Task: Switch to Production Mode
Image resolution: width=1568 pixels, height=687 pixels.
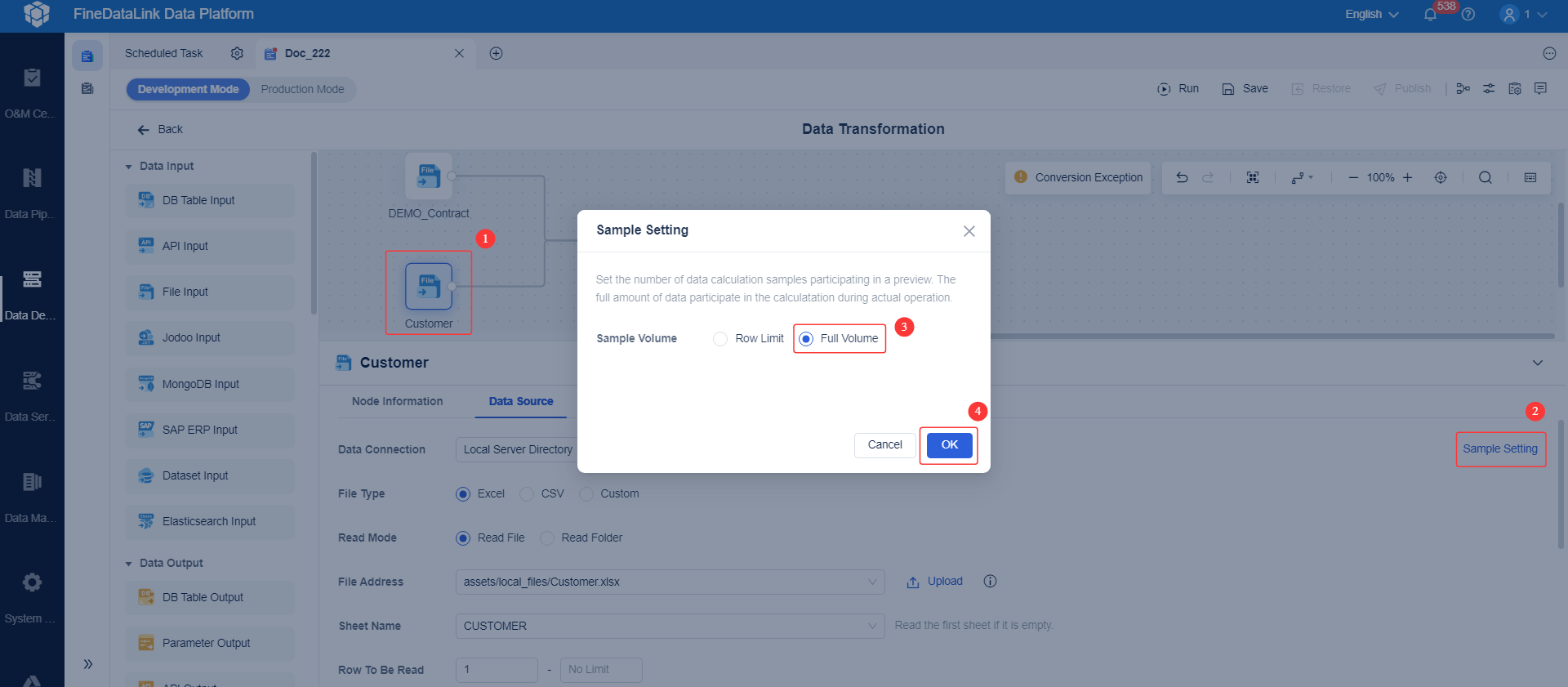Action: tap(302, 89)
